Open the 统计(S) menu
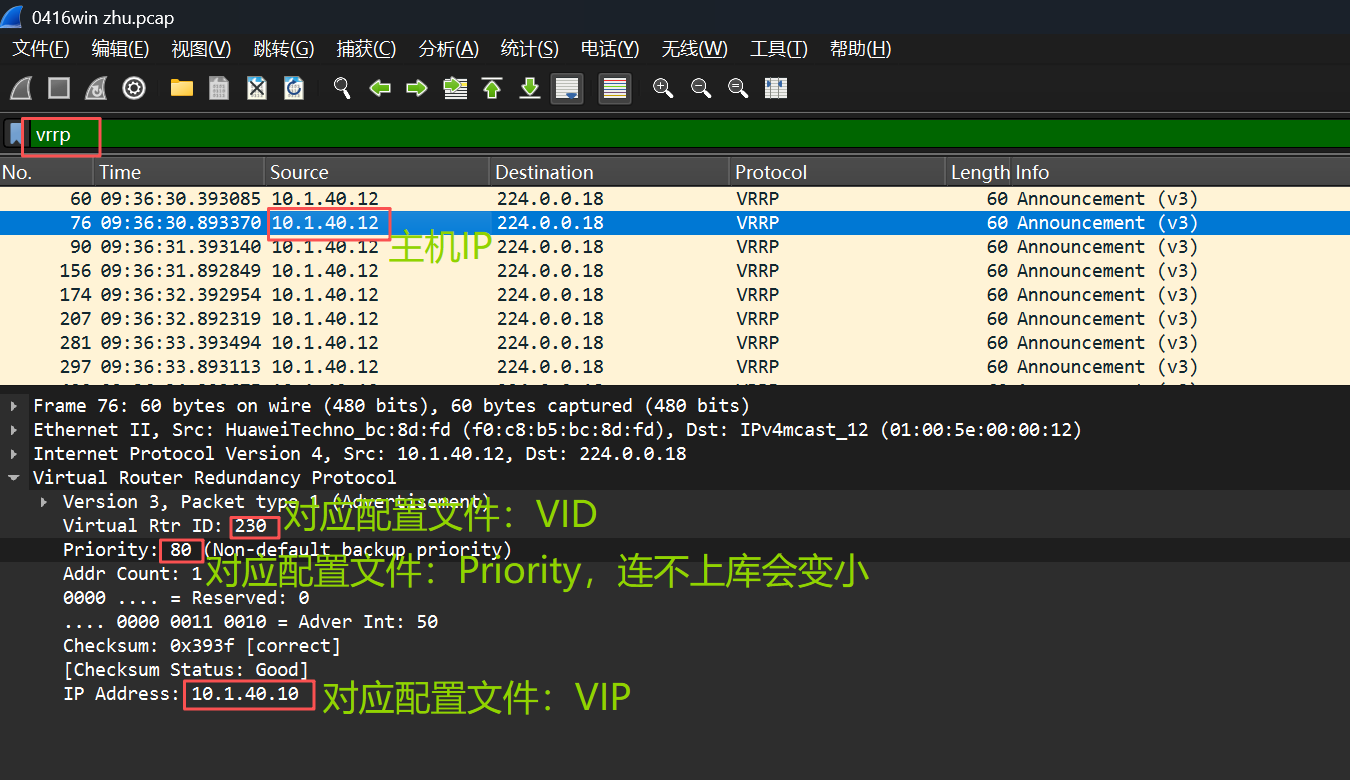The height and width of the screenshot is (780, 1350). [x=529, y=49]
